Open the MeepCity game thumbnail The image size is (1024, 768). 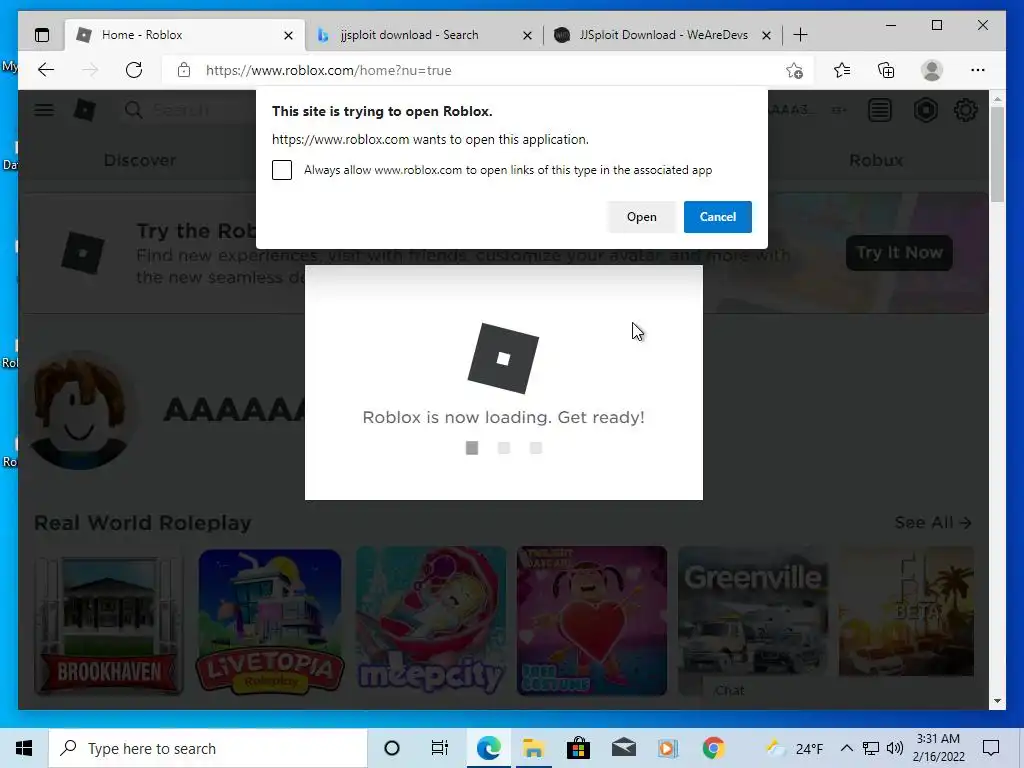pos(431,622)
